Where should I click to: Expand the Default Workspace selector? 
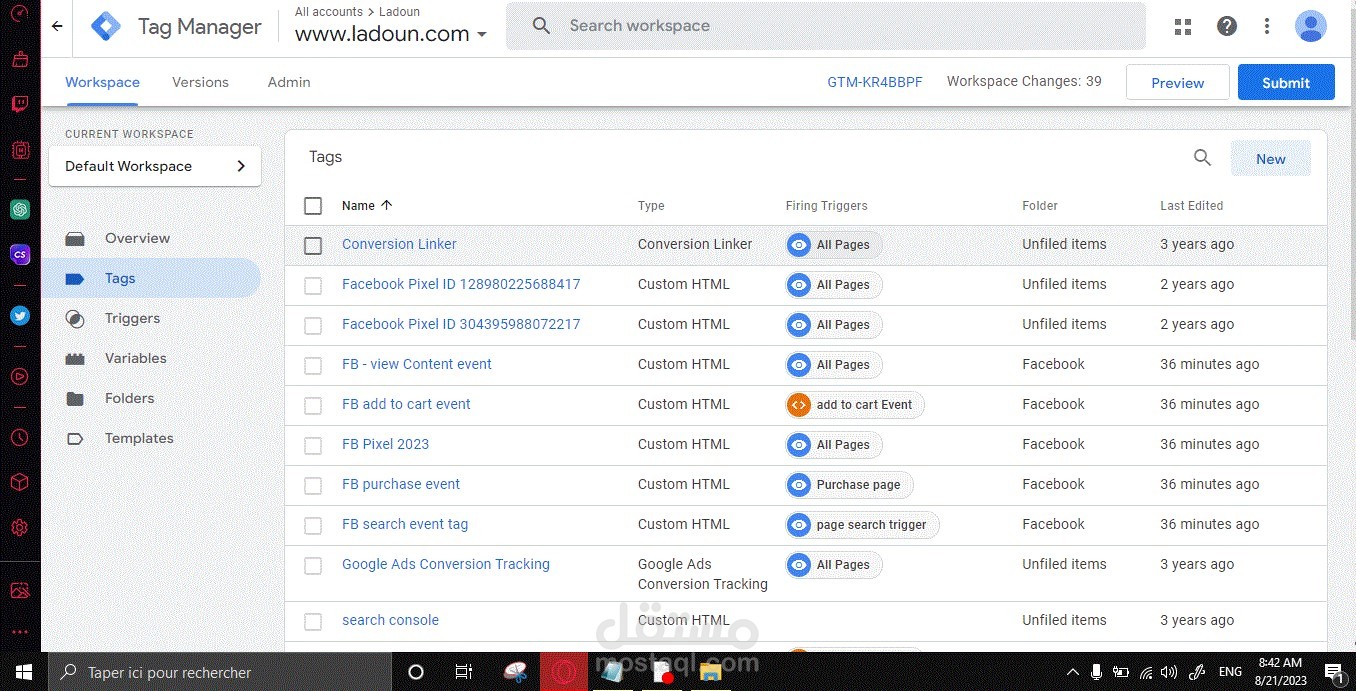[x=155, y=166]
